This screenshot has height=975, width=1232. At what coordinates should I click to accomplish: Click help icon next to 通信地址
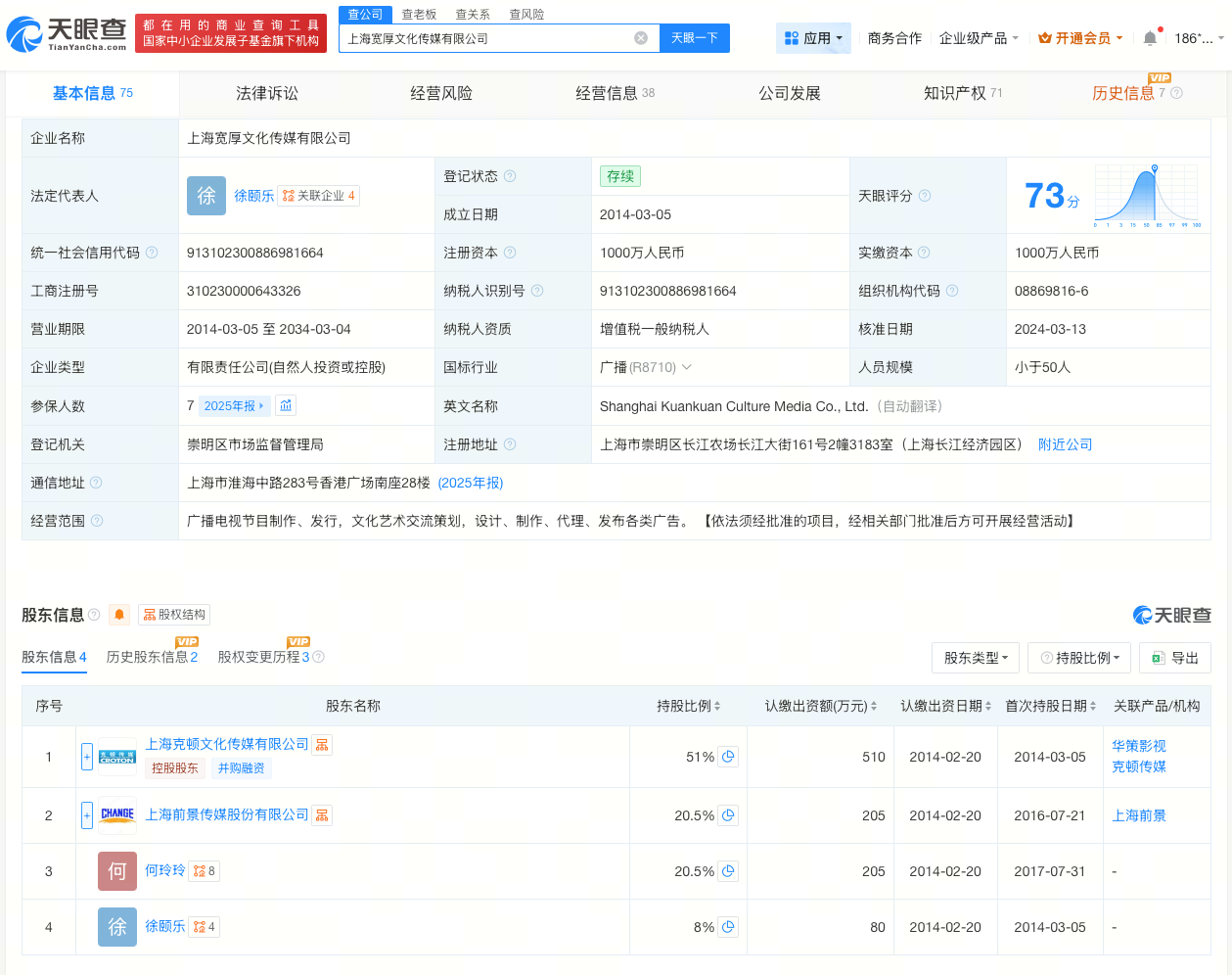[x=96, y=483]
